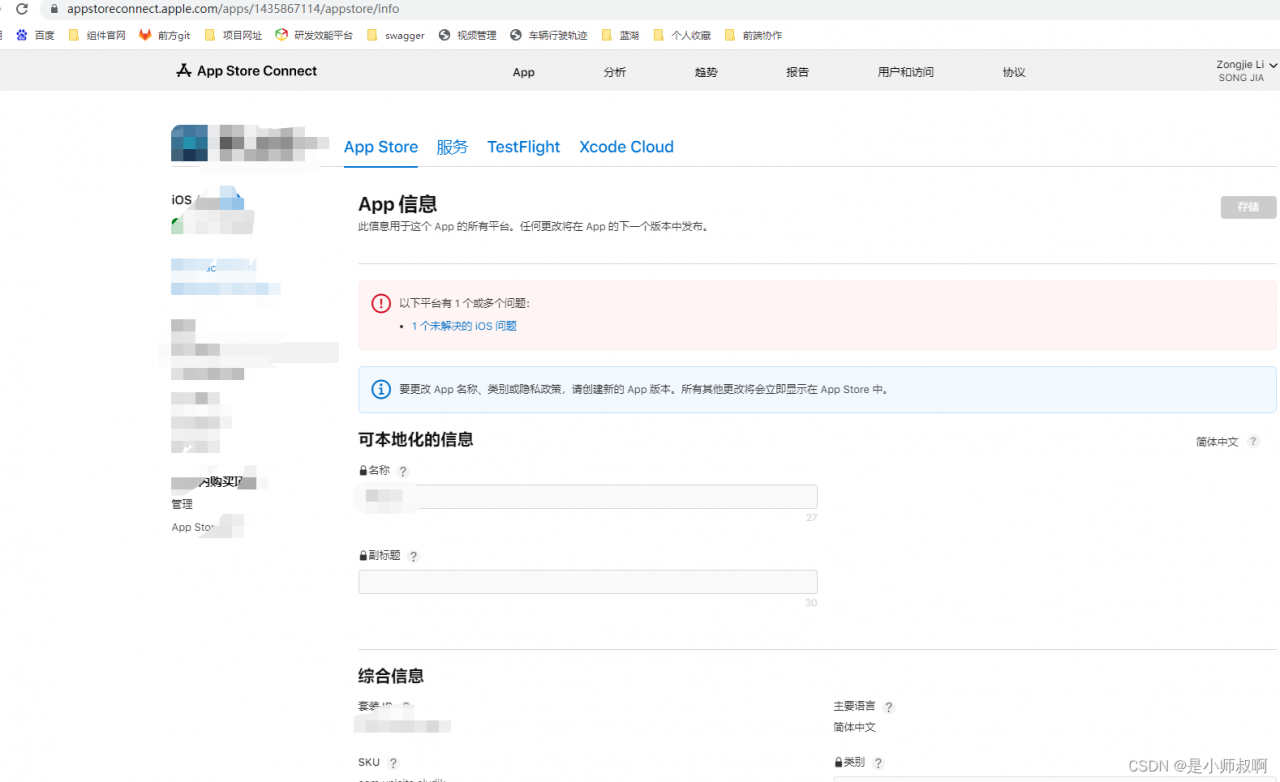
Task: Switch to the Xcode Cloud tab
Action: 627,147
